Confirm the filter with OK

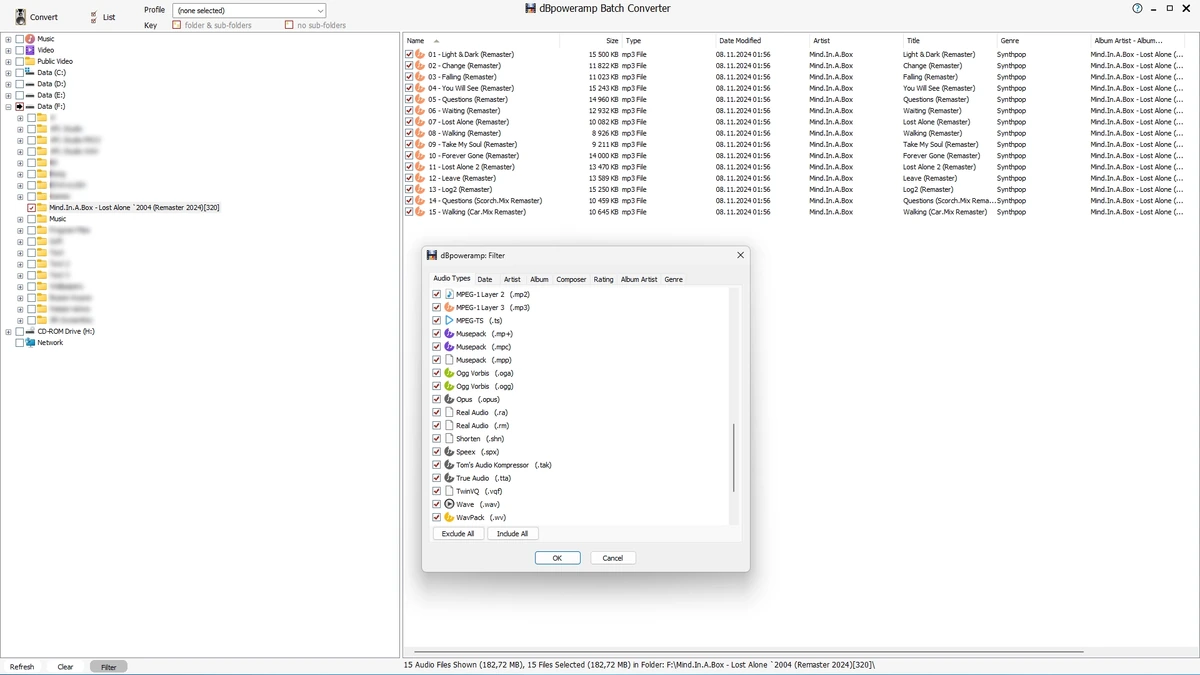pyautogui.click(x=558, y=558)
